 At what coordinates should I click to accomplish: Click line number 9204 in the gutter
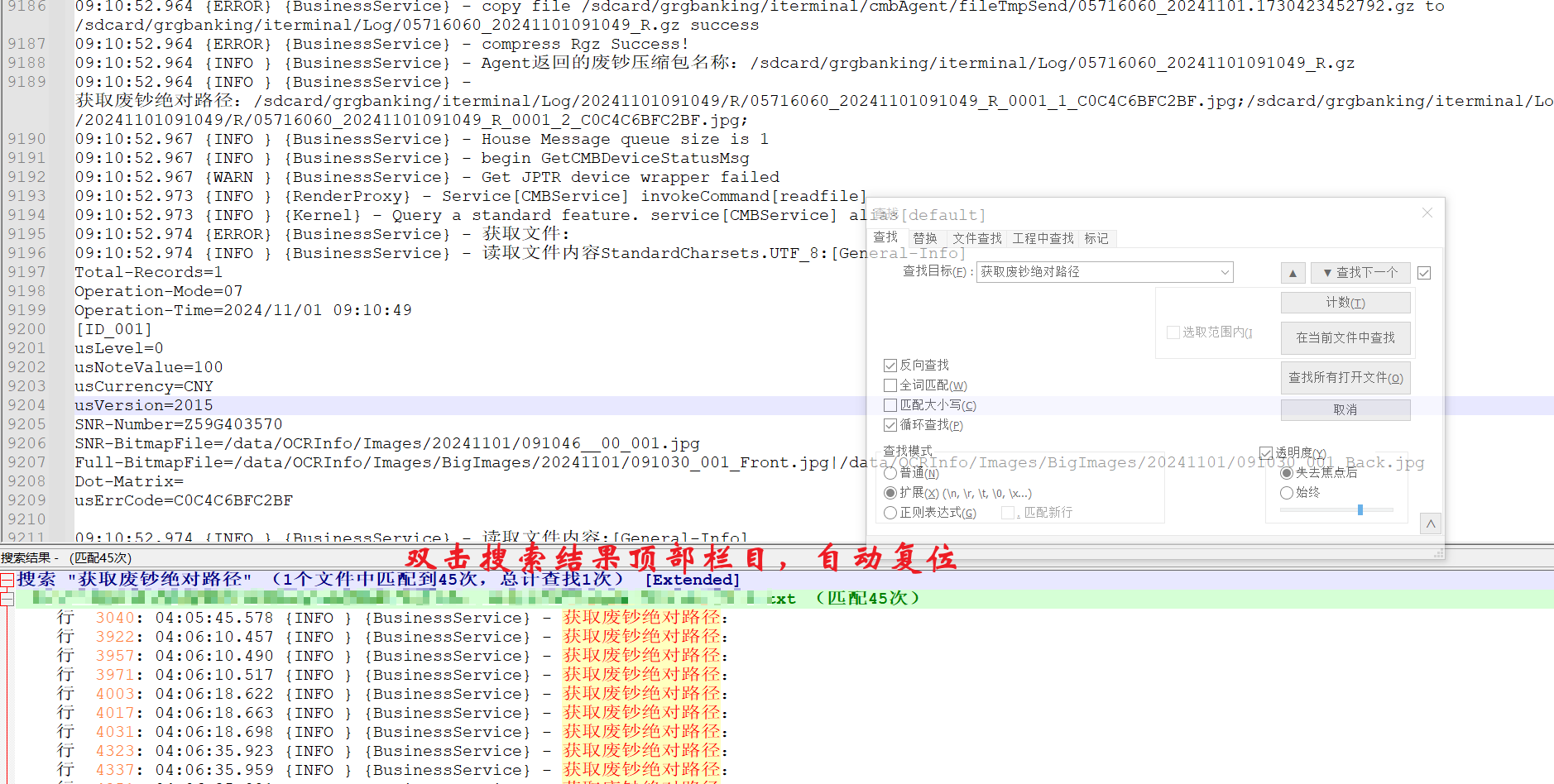pos(26,405)
